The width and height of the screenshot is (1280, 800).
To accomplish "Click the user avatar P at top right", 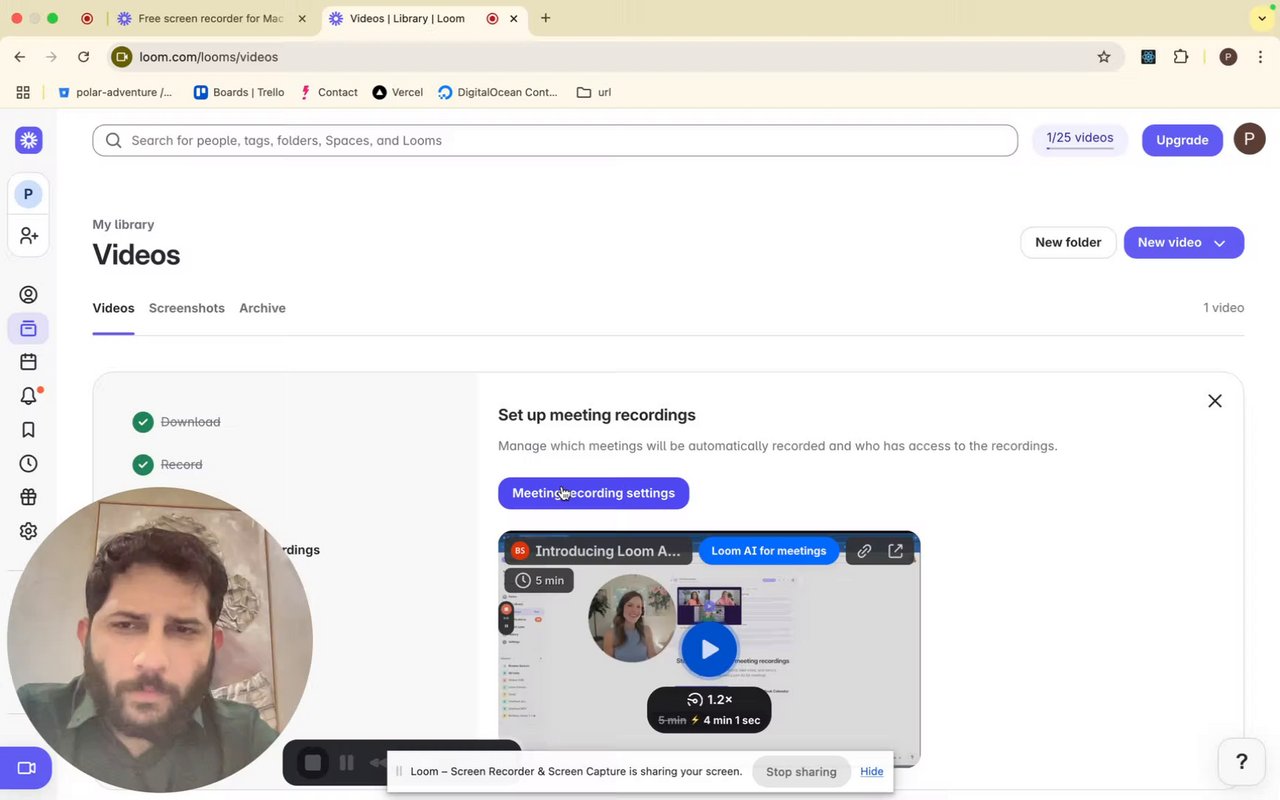I will pos(1249,139).
